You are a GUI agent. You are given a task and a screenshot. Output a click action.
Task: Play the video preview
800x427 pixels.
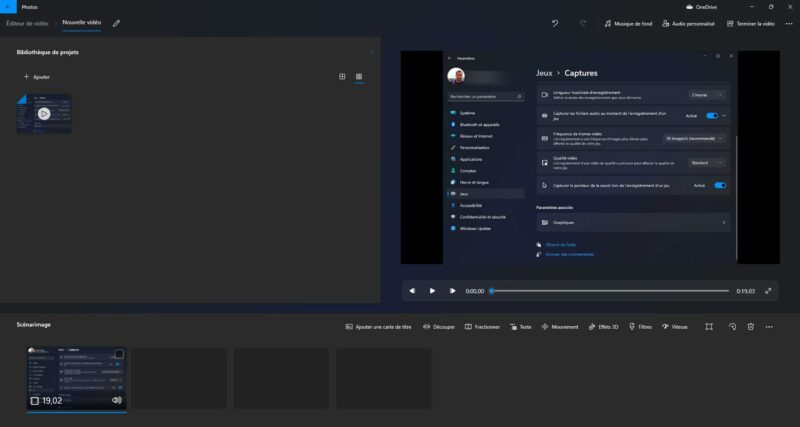[x=432, y=291]
